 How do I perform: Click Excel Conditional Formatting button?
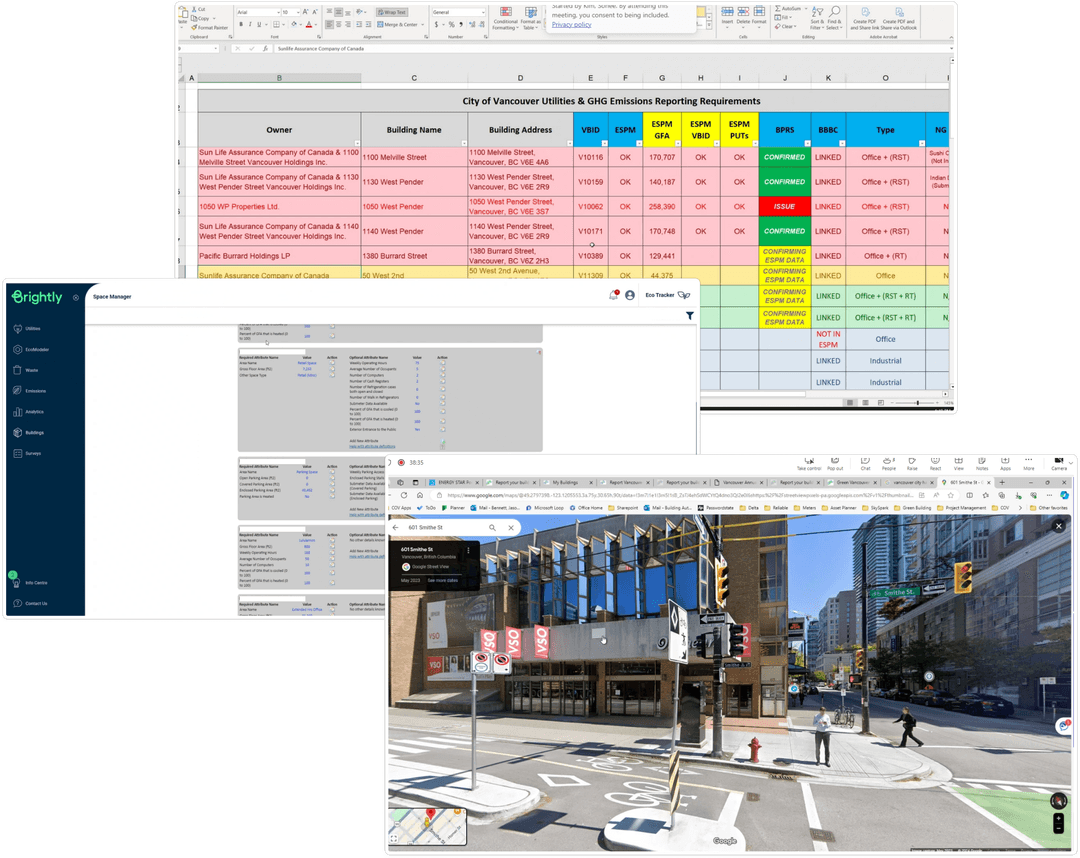(x=505, y=19)
